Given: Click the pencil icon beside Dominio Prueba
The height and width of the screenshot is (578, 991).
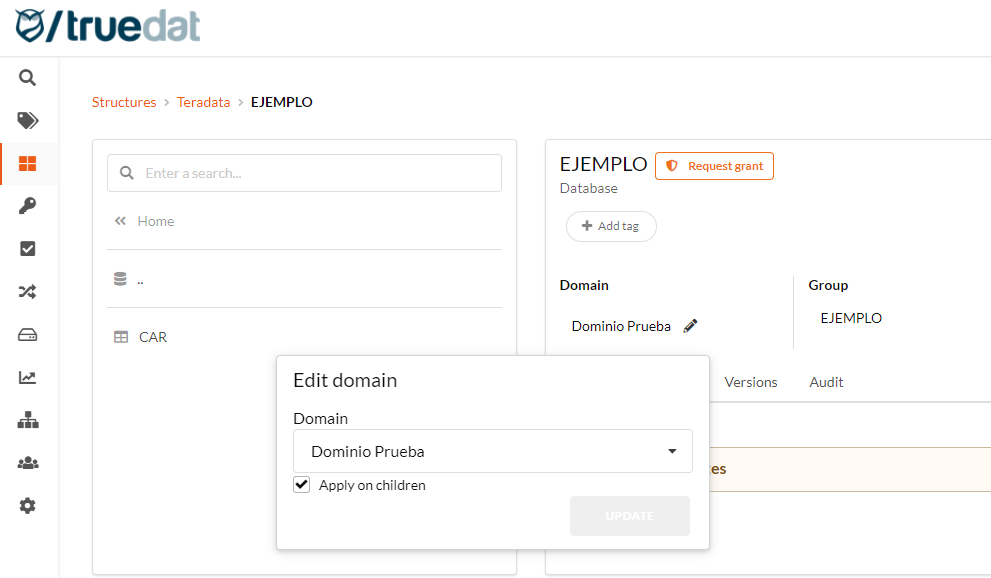Looking at the screenshot, I should tap(690, 326).
